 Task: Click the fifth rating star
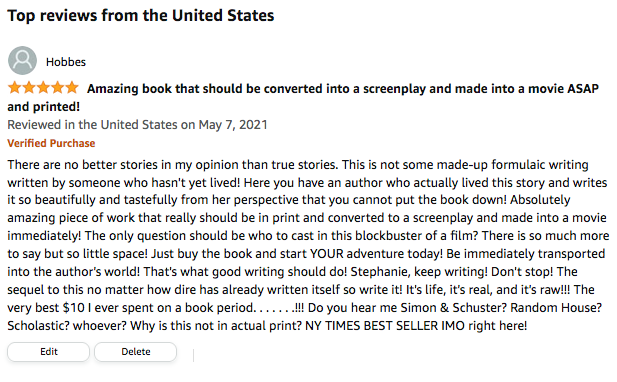(72, 87)
